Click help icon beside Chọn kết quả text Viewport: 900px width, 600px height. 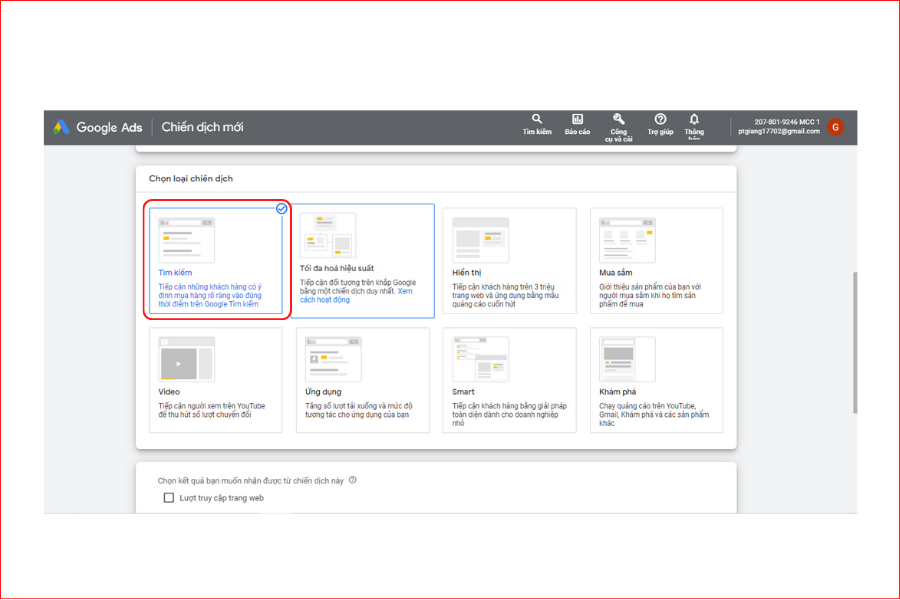(x=352, y=480)
